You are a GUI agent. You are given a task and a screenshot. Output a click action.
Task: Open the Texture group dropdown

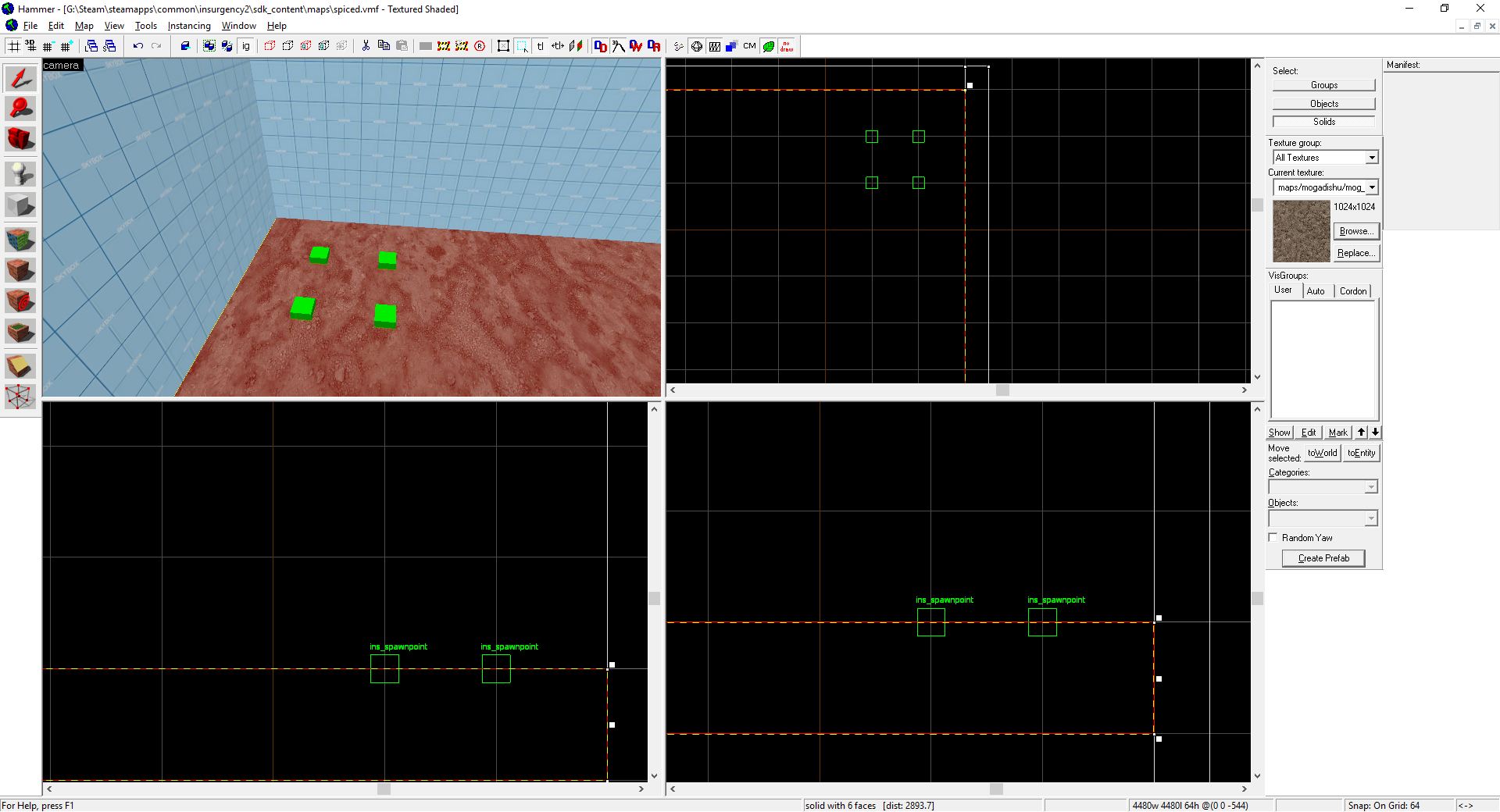tap(1372, 158)
